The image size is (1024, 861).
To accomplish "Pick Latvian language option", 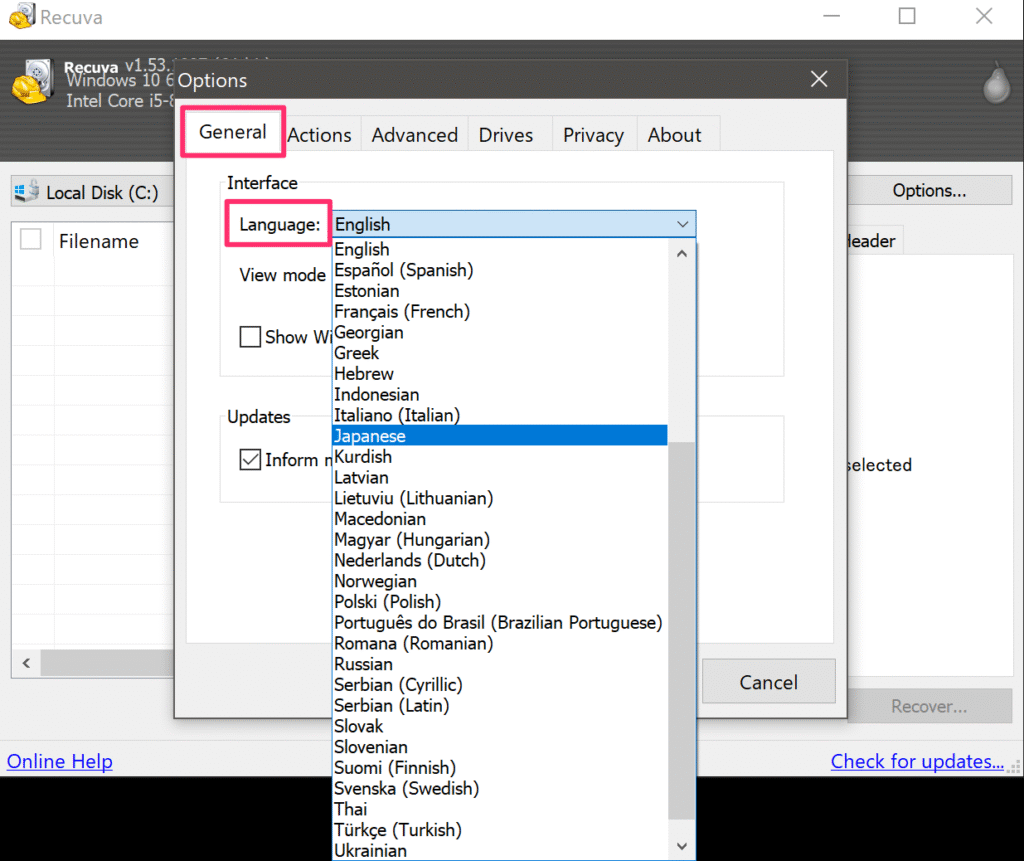I will pos(500,478).
